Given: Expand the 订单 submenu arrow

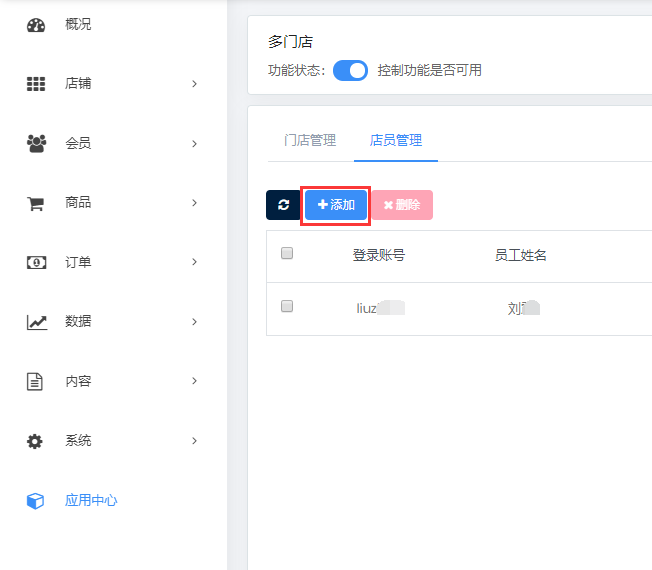Looking at the screenshot, I should point(194,262).
